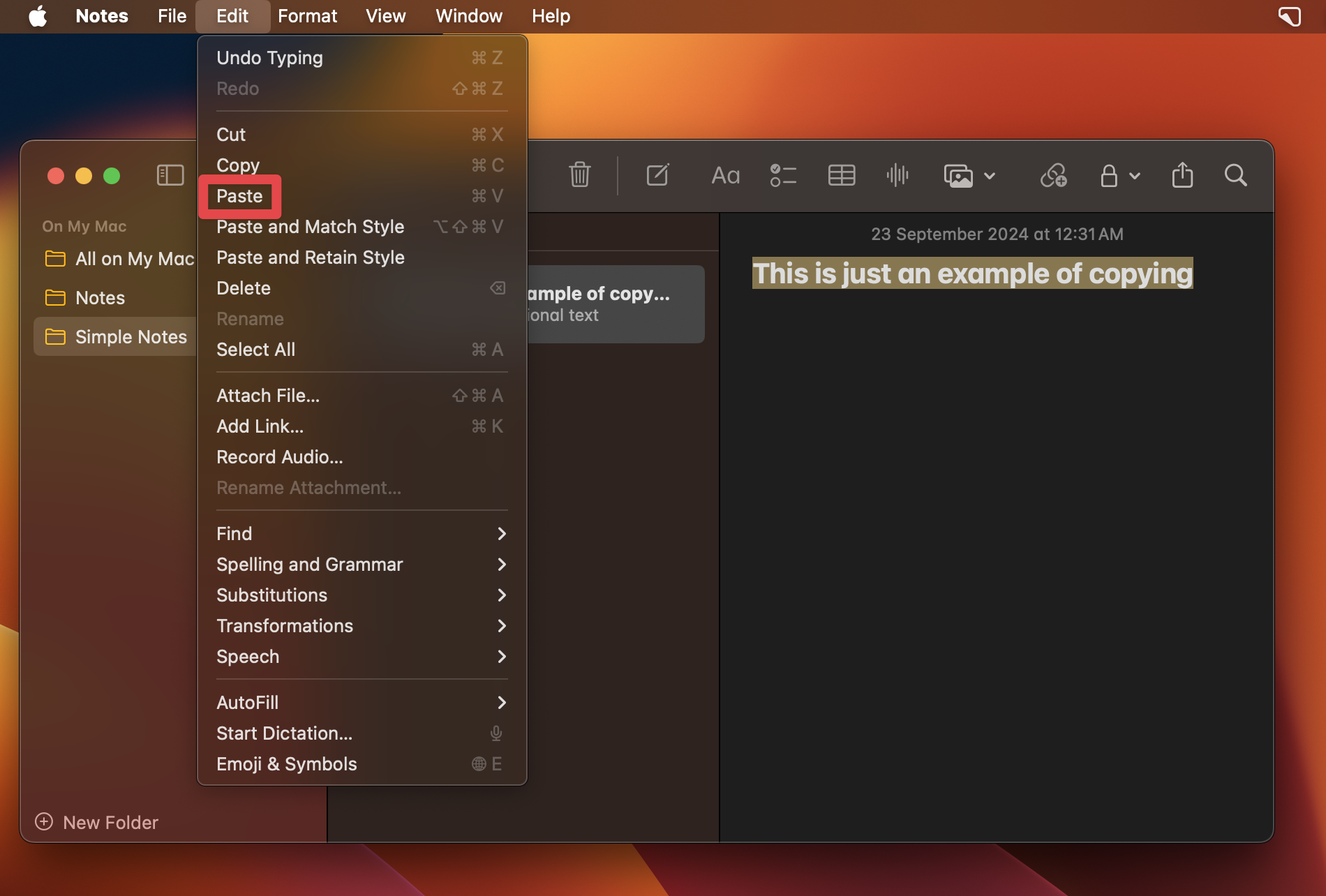The width and height of the screenshot is (1326, 896).
Task: Search notes with the magnifying glass icon
Action: 1235,177
